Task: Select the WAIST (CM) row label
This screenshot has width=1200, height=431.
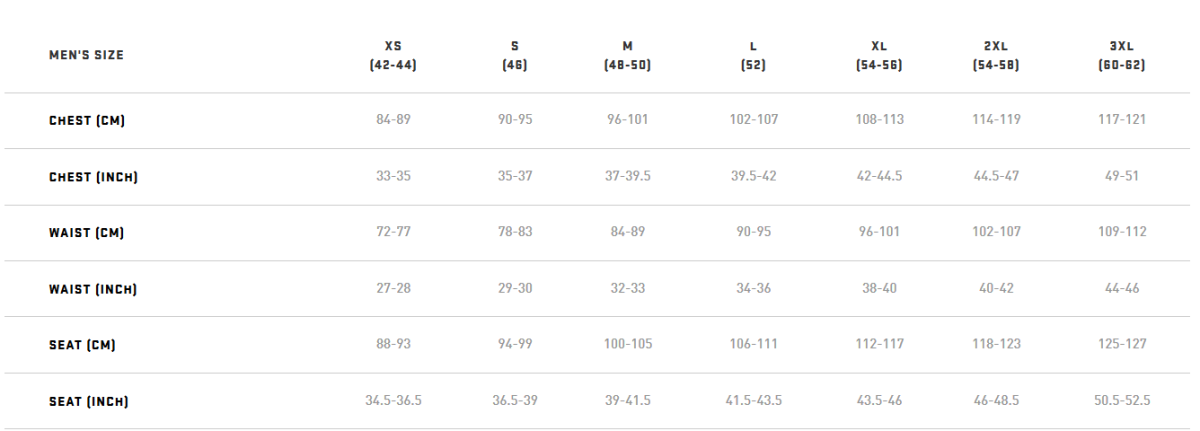Action: (x=86, y=233)
